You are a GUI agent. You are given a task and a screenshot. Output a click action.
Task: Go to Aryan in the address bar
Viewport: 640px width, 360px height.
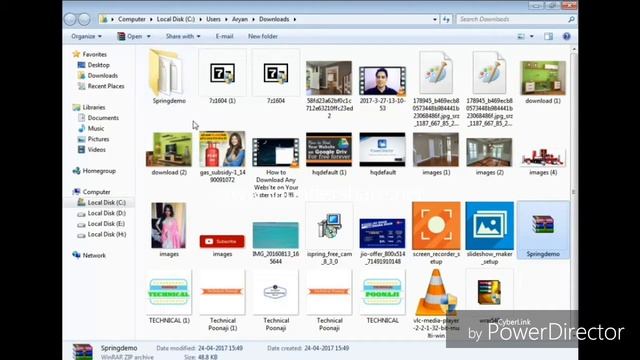click(x=240, y=19)
